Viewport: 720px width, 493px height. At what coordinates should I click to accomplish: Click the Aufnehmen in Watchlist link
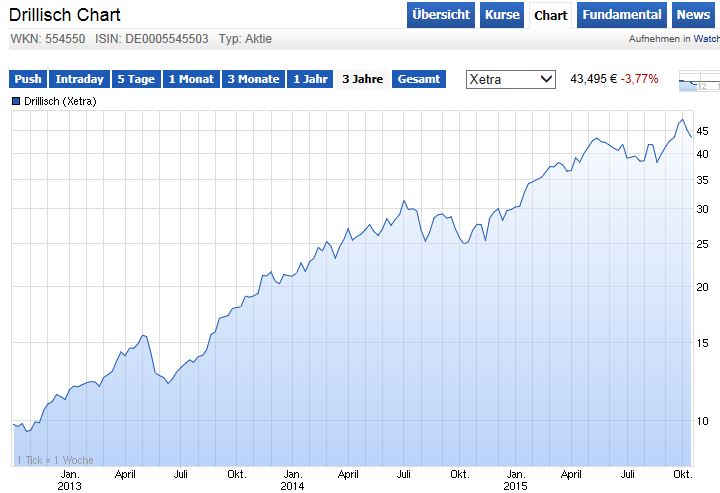click(x=674, y=39)
